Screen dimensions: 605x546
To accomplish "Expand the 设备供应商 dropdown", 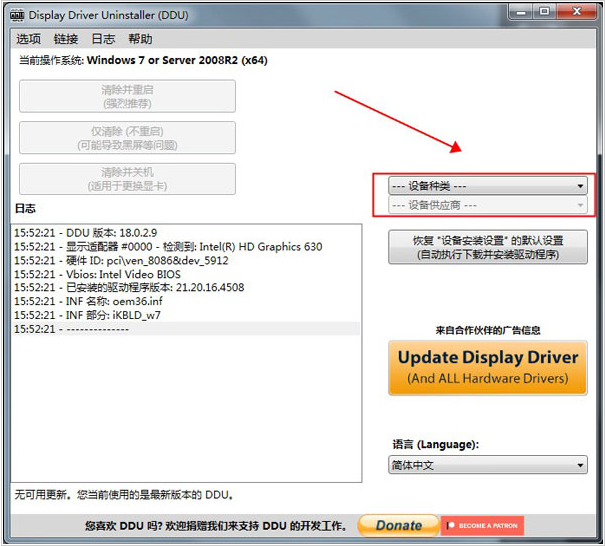I will pos(488,205).
